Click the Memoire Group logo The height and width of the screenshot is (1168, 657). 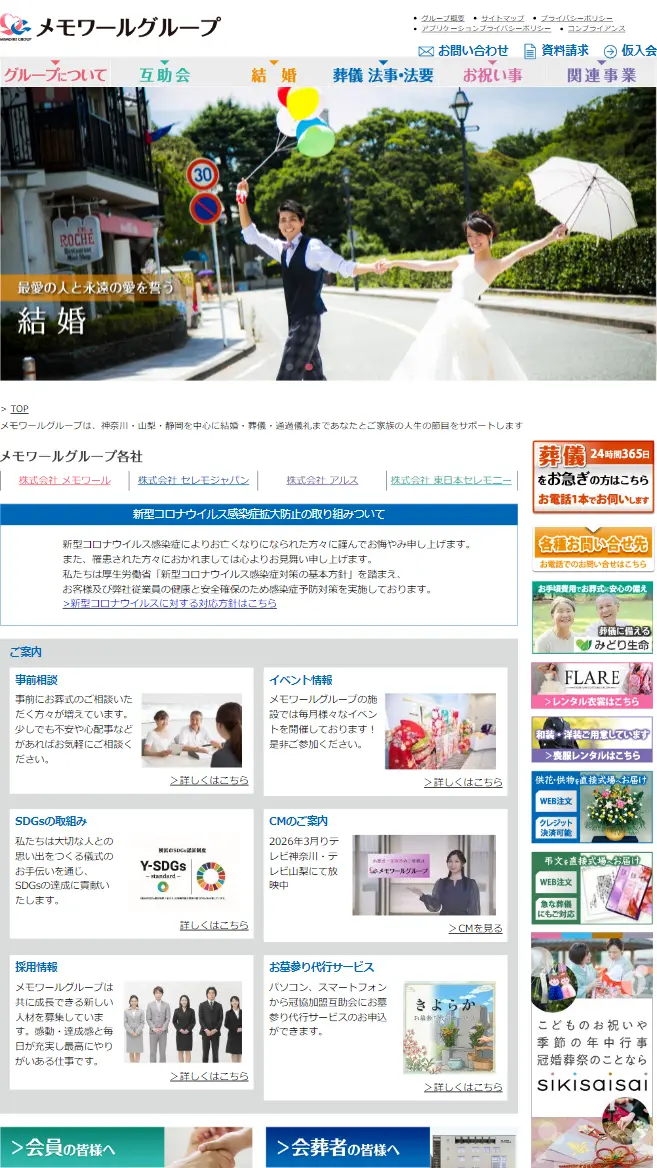pos(110,26)
